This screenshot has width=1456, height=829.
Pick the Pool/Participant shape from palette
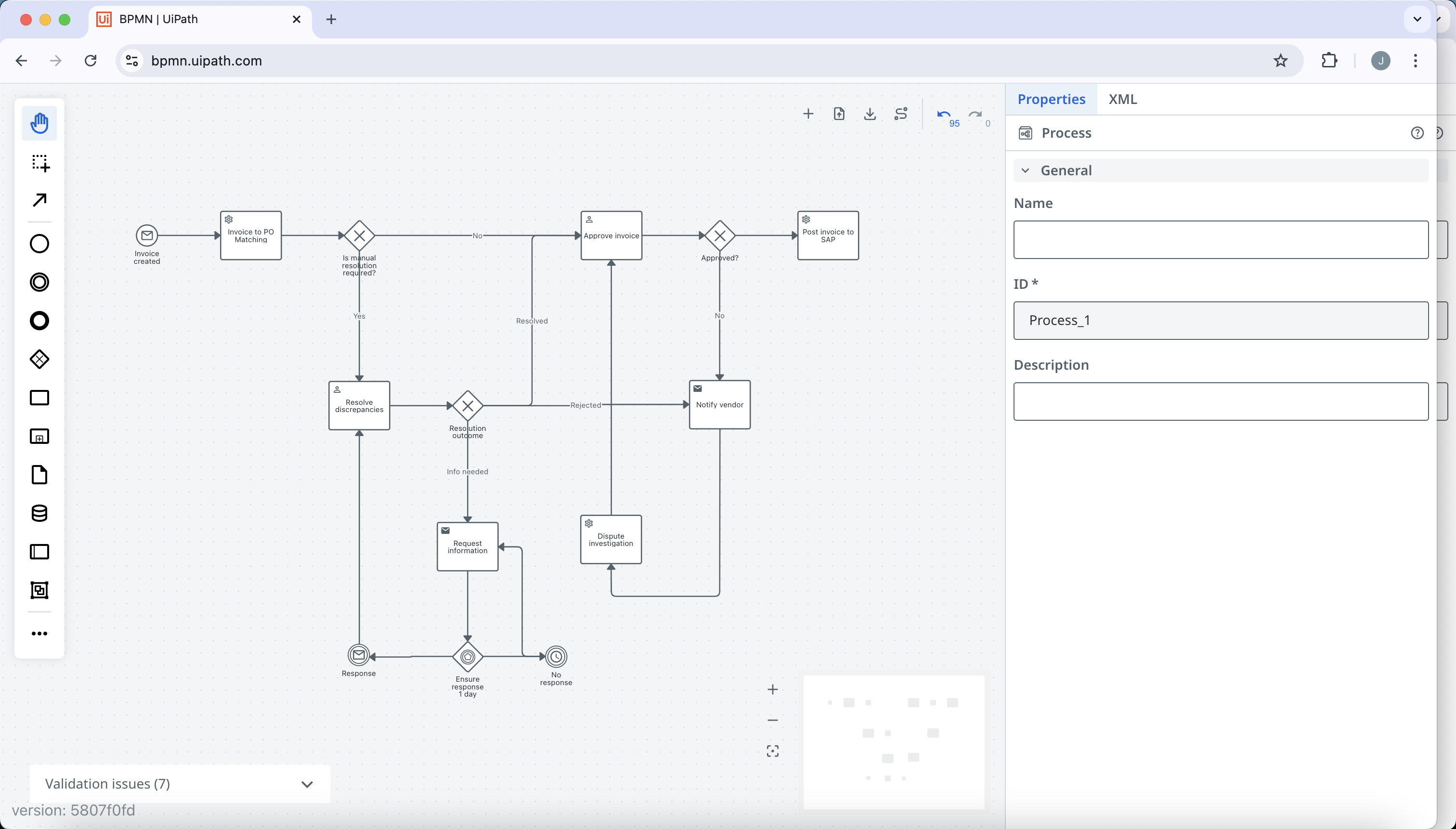pyautogui.click(x=39, y=551)
